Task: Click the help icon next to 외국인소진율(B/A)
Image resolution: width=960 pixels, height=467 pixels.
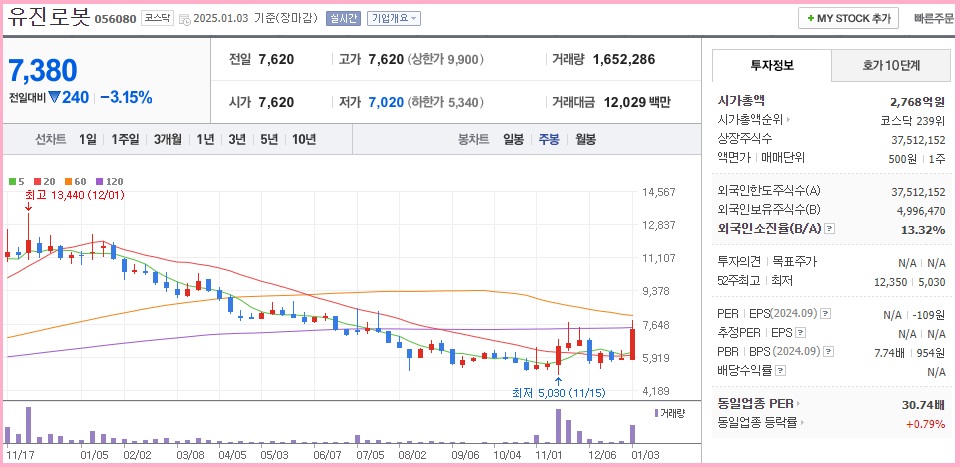Action: 830,229
